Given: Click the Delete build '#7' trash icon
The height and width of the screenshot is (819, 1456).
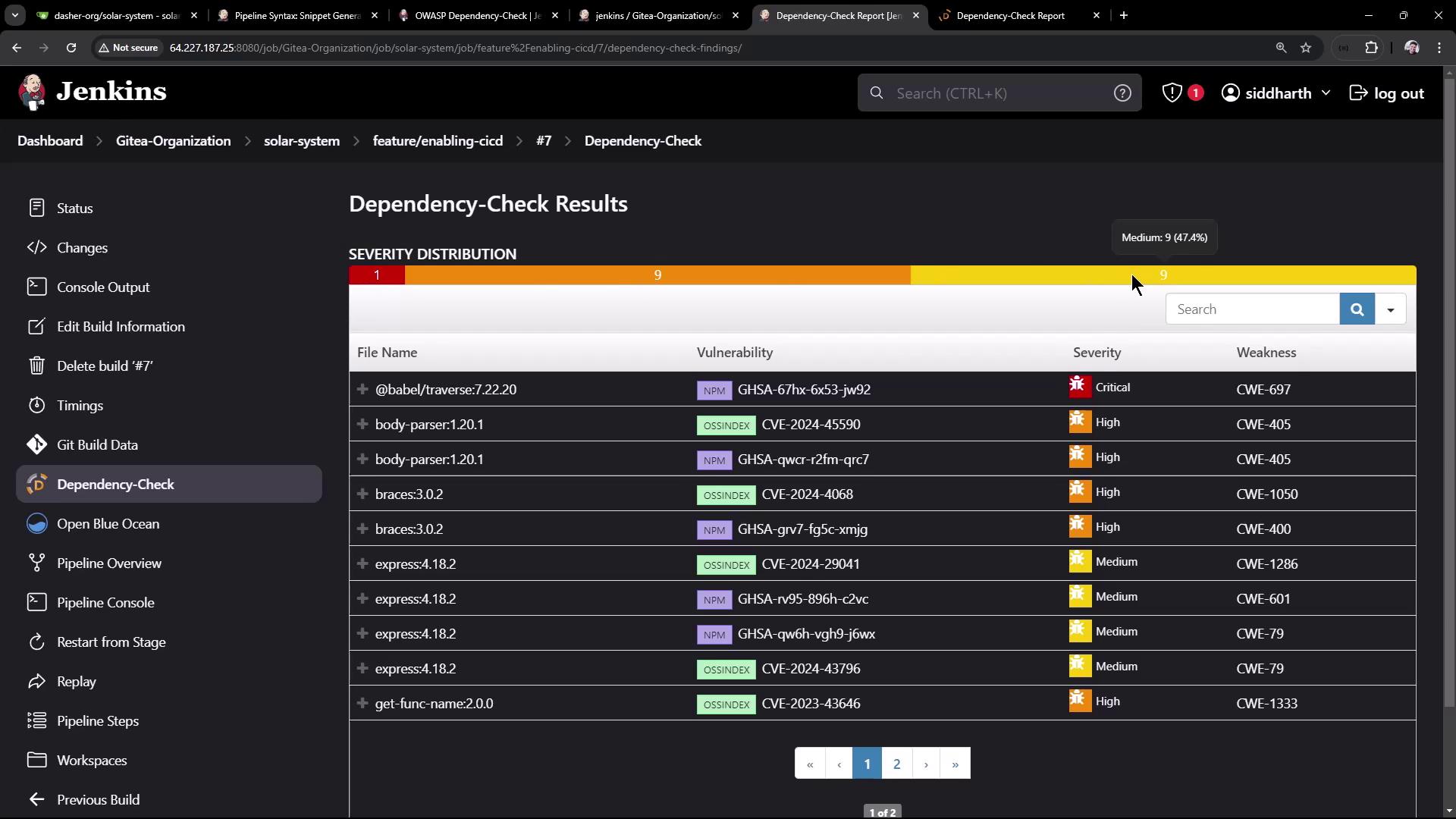Looking at the screenshot, I should [36, 366].
